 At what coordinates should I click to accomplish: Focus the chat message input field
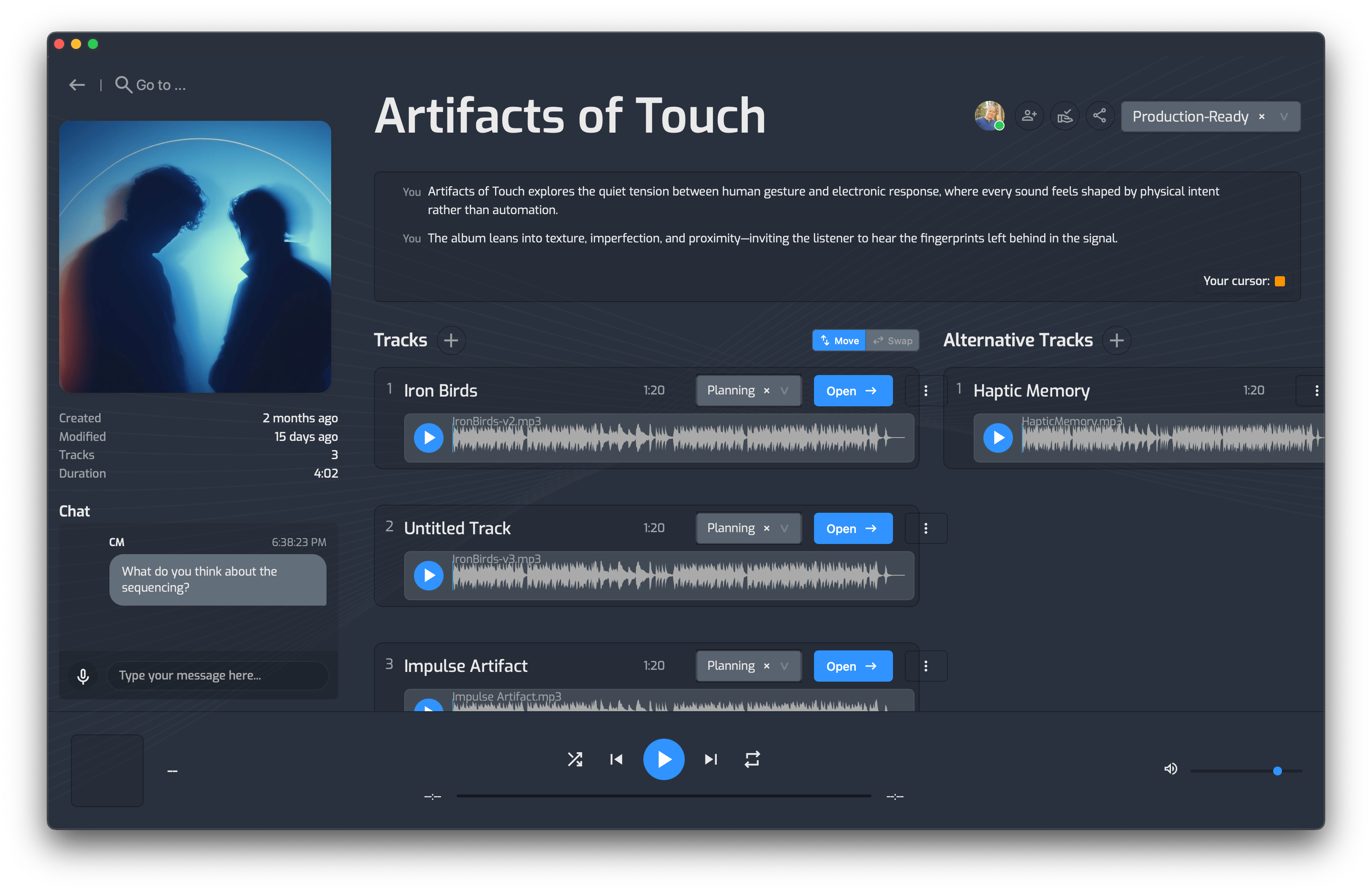(x=218, y=675)
